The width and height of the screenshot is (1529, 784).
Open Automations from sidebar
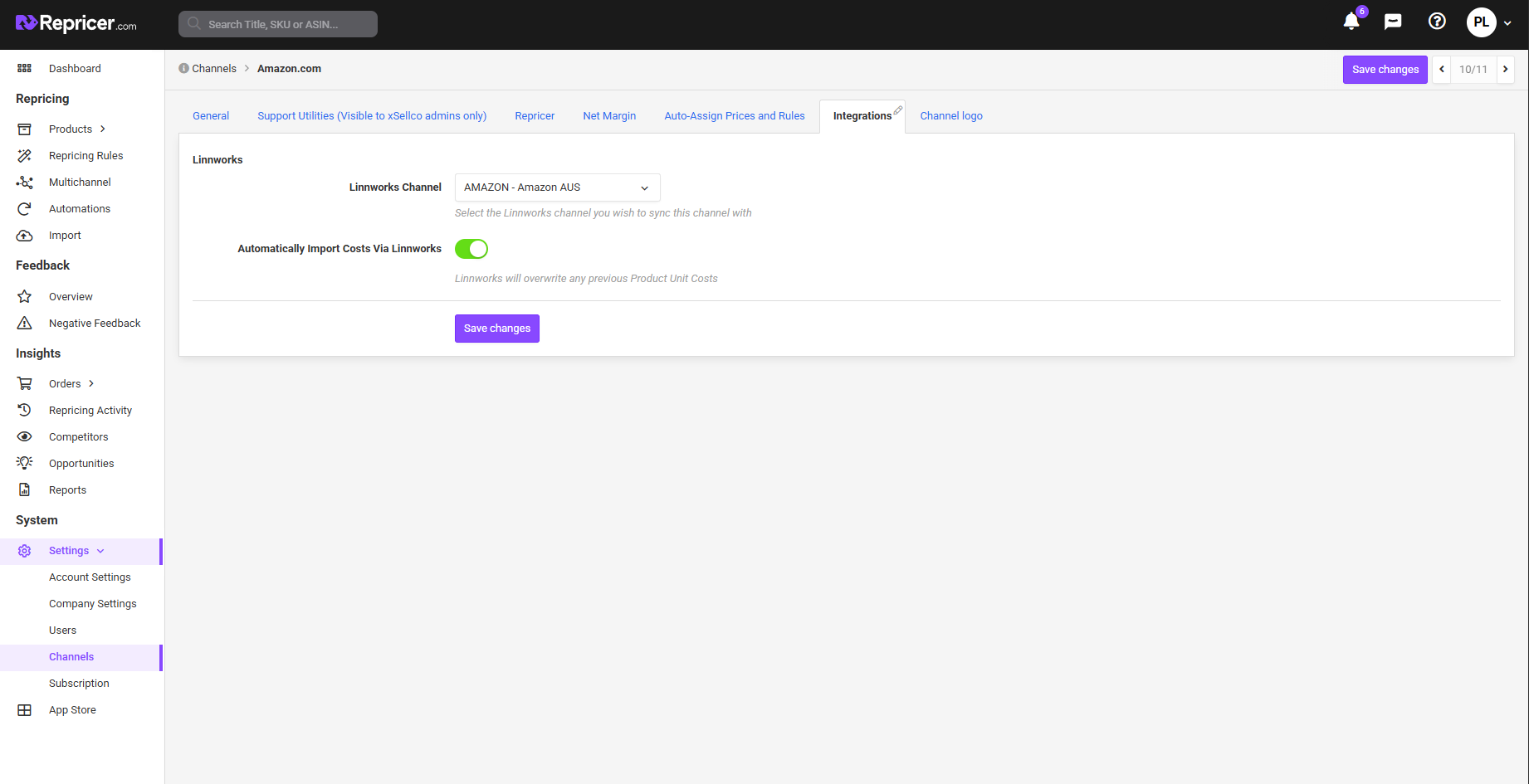(x=80, y=209)
